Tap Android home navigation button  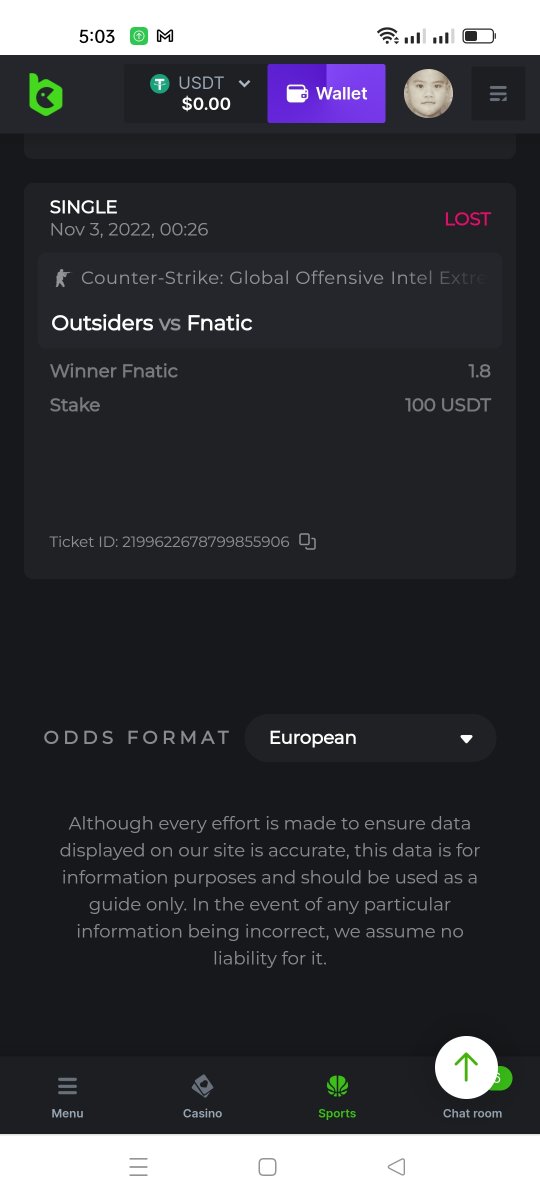[267, 1166]
